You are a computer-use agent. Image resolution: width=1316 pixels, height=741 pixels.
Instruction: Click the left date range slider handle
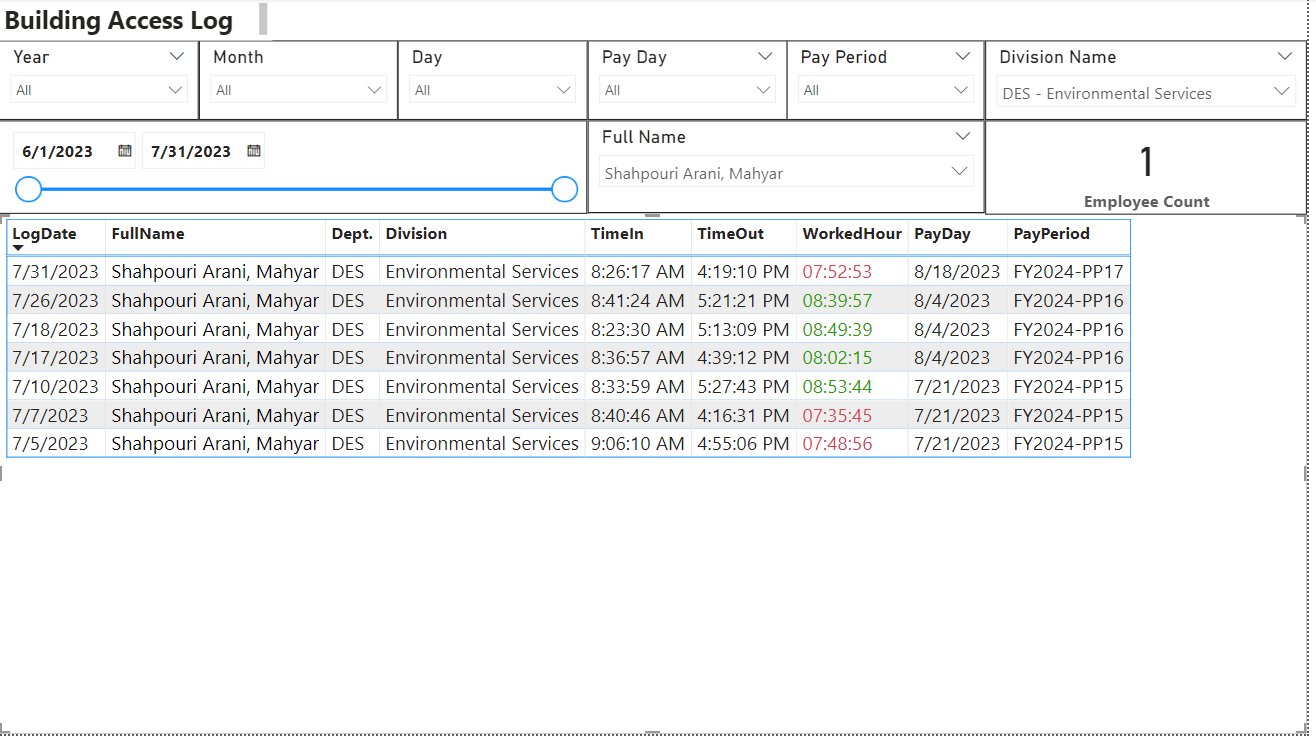(29, 189)
